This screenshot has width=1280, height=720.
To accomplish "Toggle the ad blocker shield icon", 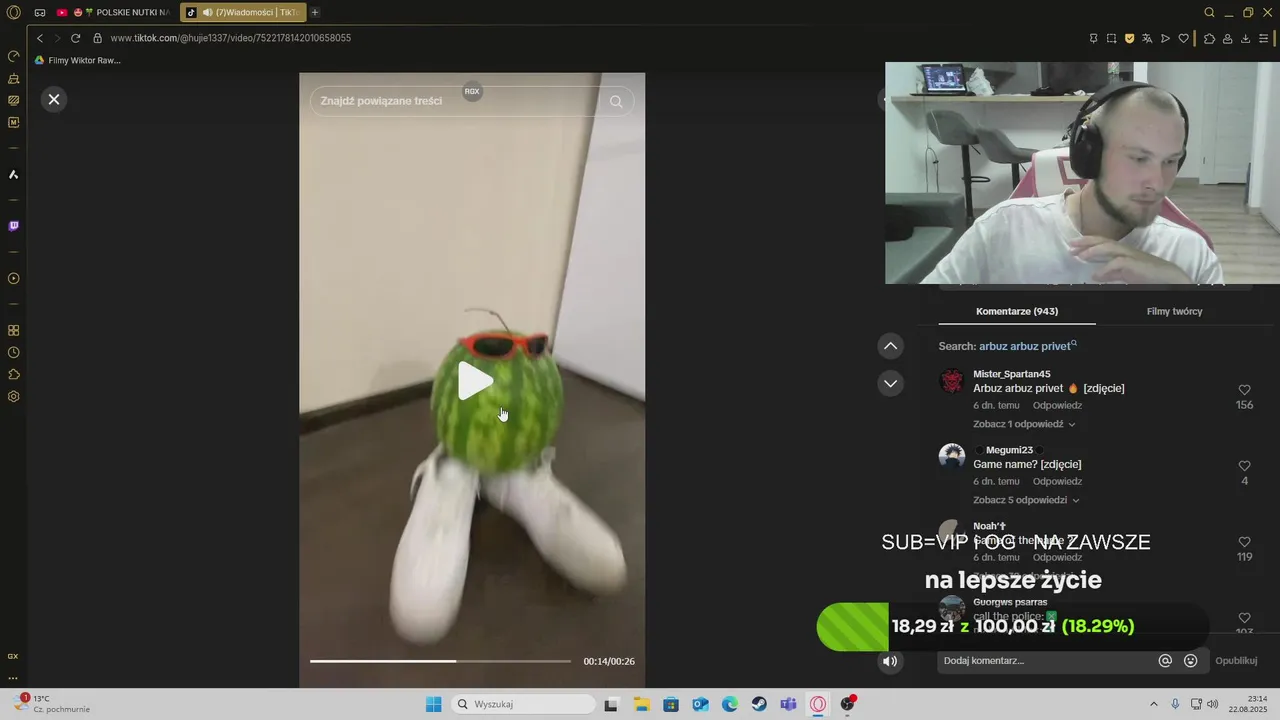I will coord(1130,38).
